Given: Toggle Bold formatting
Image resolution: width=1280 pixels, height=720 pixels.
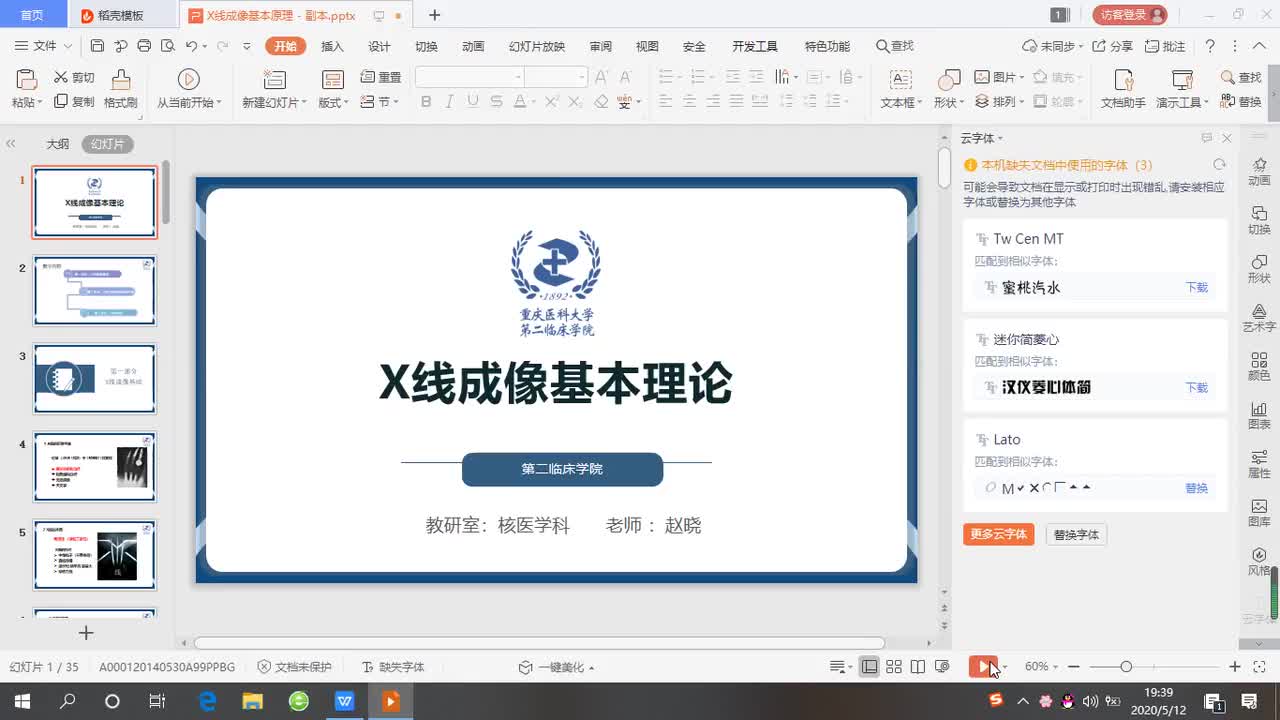Looking at the screenshot, I should point(426,101).
